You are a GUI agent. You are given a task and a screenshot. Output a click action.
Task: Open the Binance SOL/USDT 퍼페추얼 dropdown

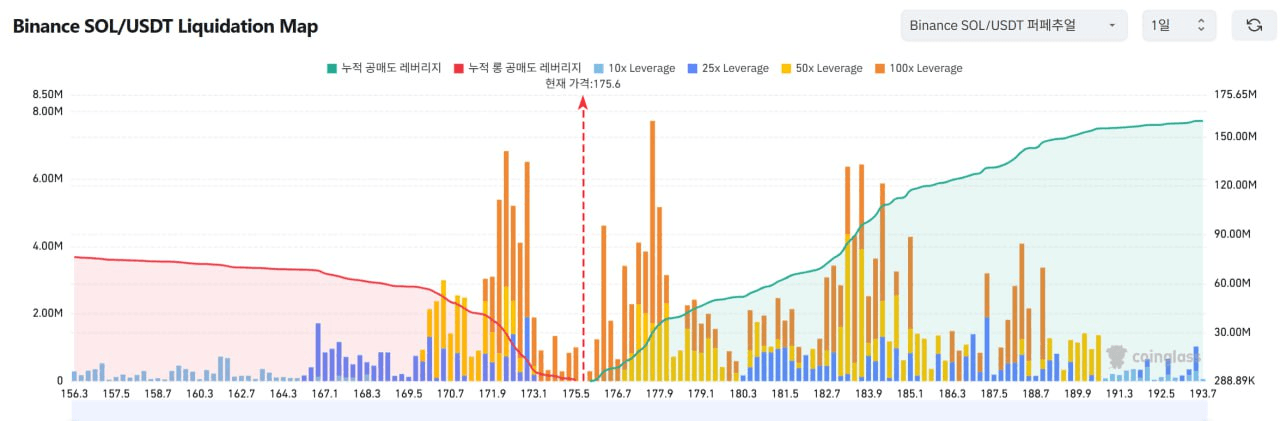click(x=1014, y=25)
